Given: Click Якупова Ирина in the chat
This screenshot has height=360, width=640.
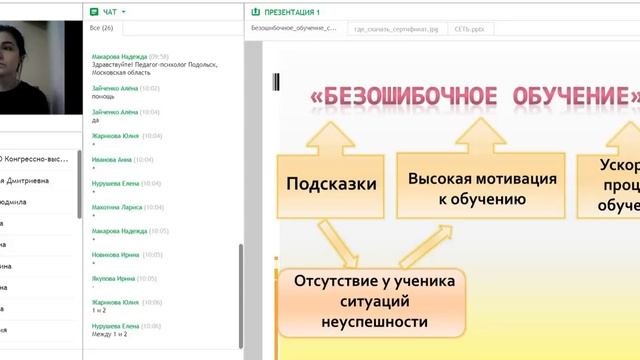Looking at the screenshot, I should (113, 279).
